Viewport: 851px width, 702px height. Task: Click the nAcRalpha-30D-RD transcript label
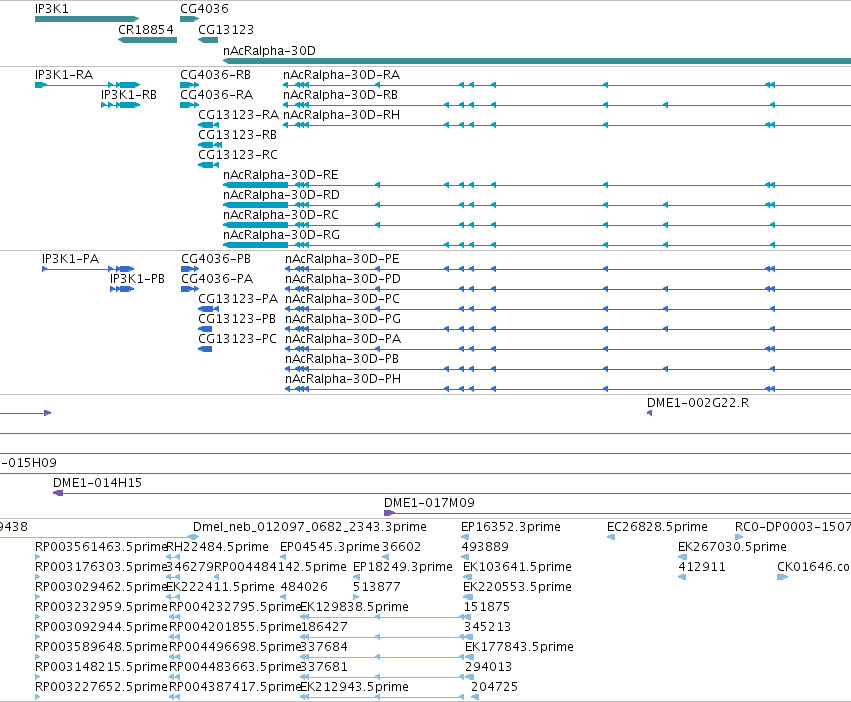[281, 195]
